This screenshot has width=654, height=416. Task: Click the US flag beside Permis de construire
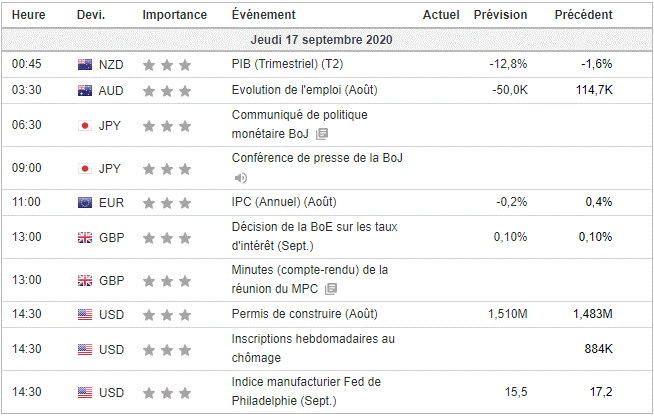pos(85,315)
